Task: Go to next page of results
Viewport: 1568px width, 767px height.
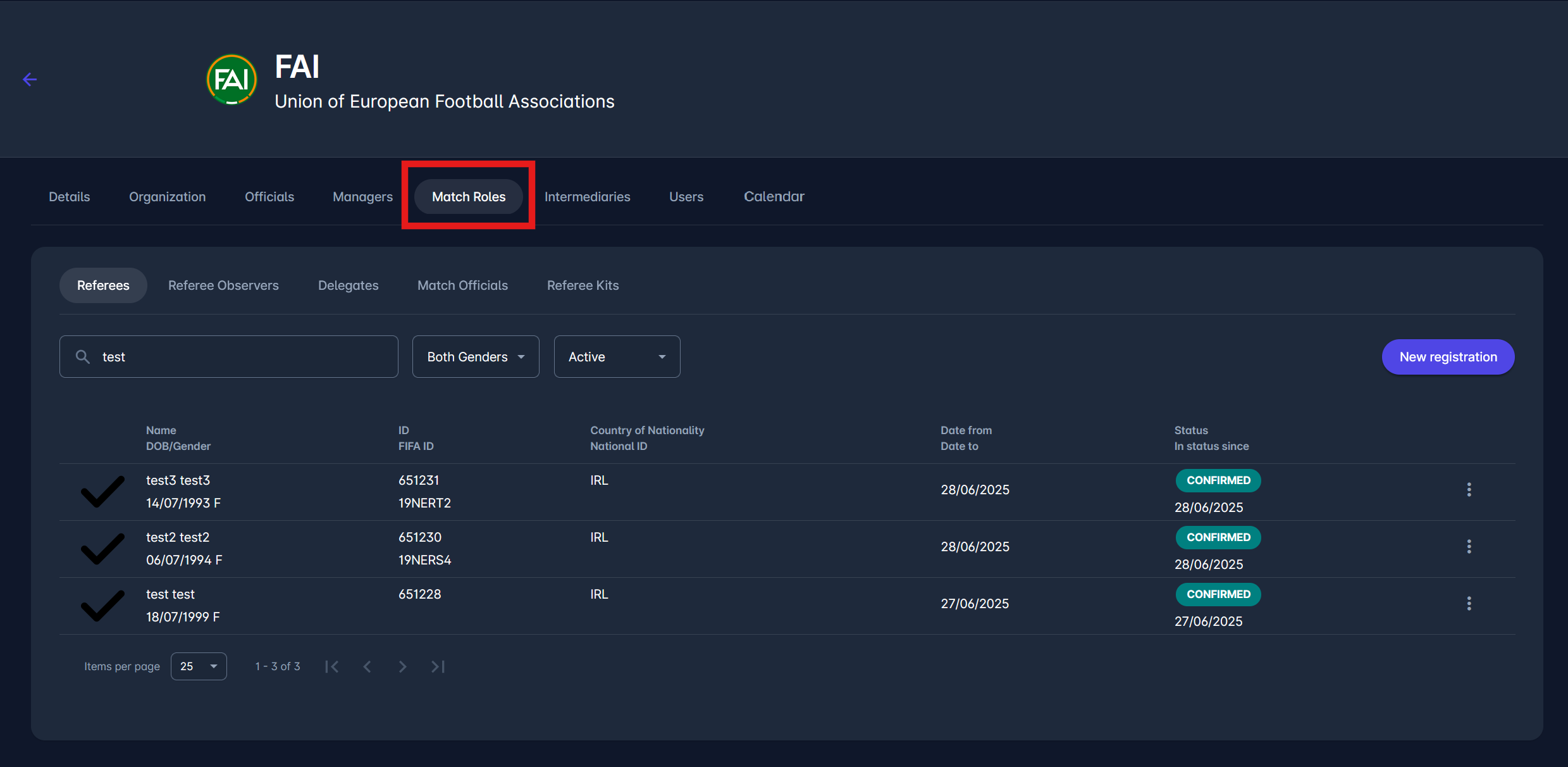Action: [x=402, y=666]
